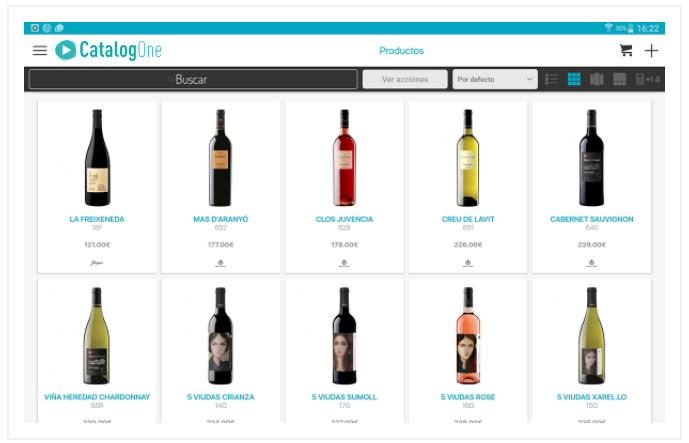Click the 178,00€ price

click(344, 244)
